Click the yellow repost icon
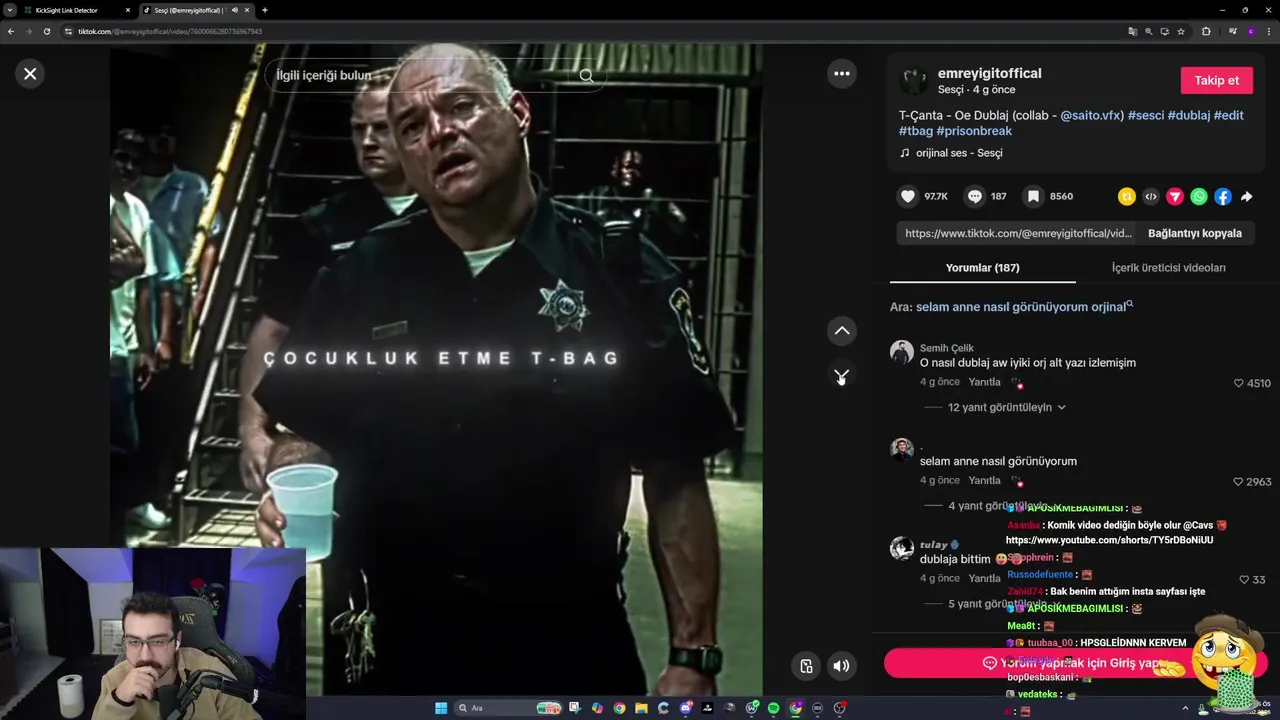 point(1127,197)
